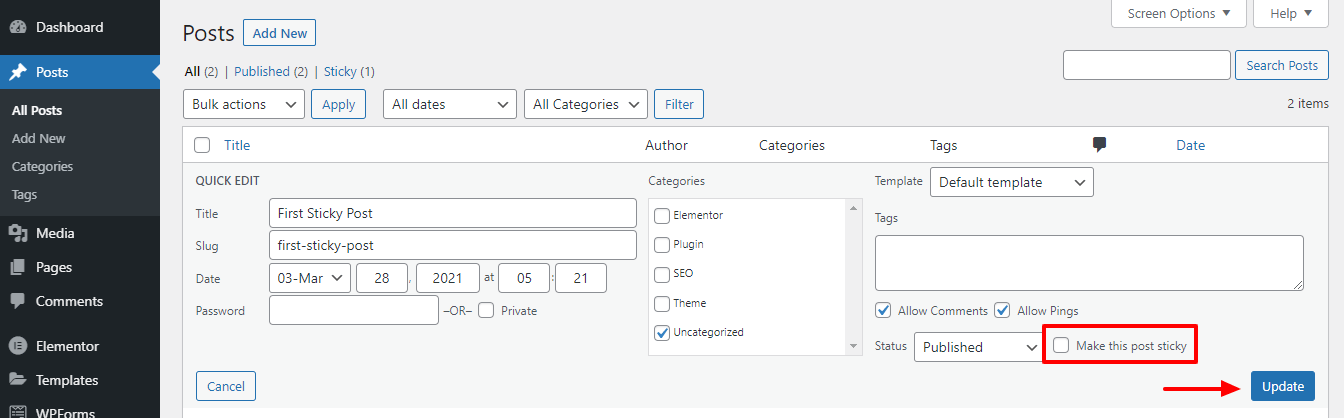The height and width of the screenshot is (418, 1344).
Task: Click the search posts input field
Action: pos(1147,65)
